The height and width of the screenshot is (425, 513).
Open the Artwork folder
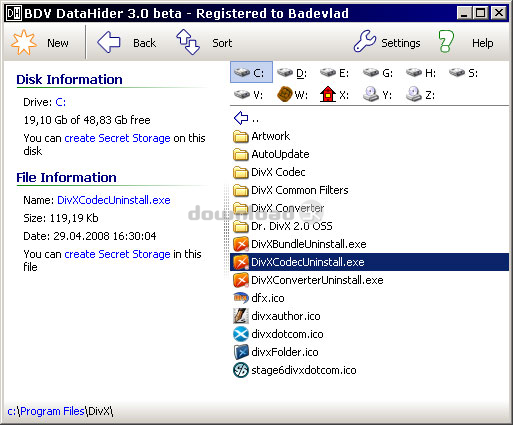[x=262, y=136]
